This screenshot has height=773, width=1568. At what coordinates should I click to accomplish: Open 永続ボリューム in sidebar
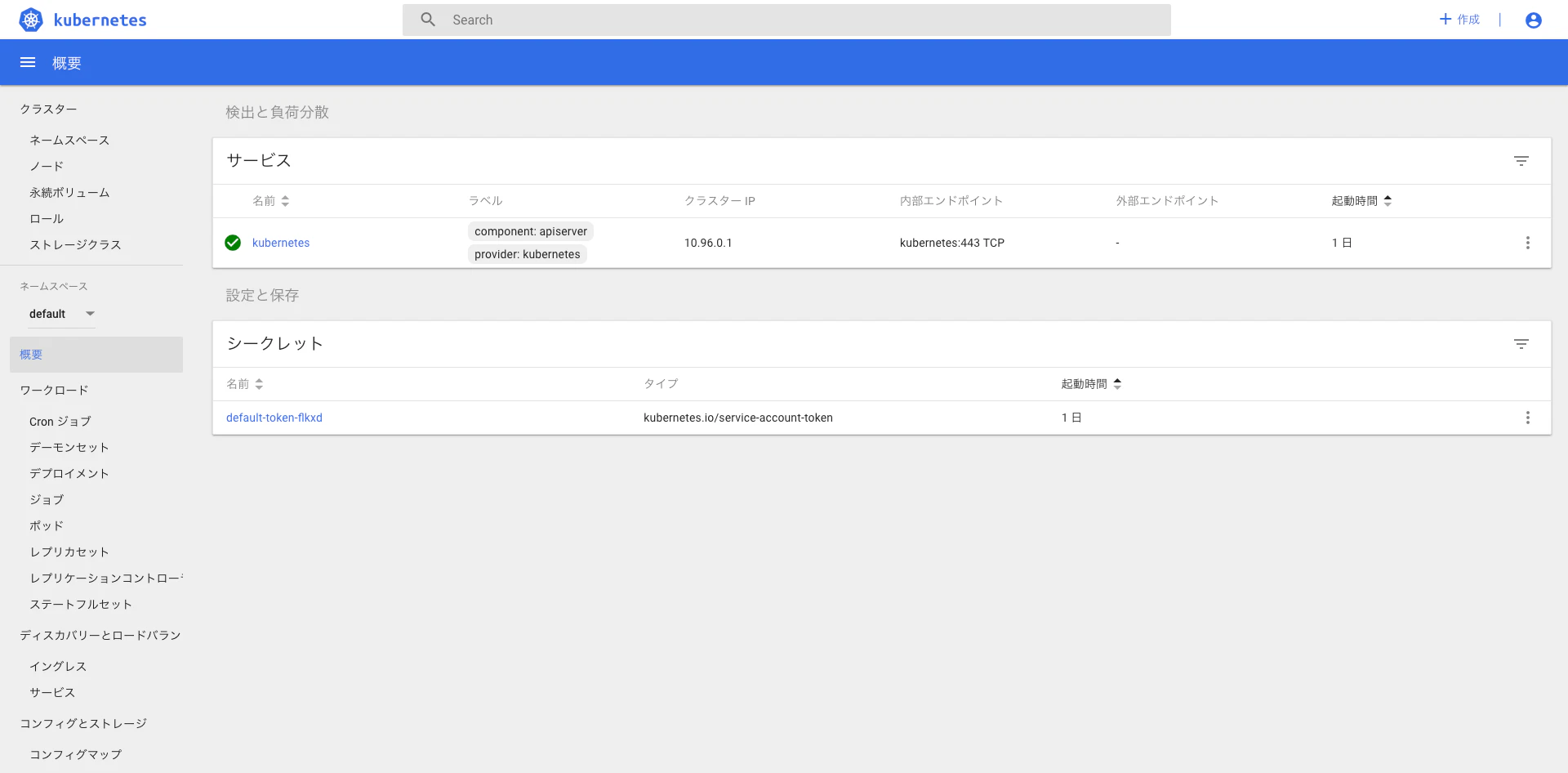click(69, 193)
